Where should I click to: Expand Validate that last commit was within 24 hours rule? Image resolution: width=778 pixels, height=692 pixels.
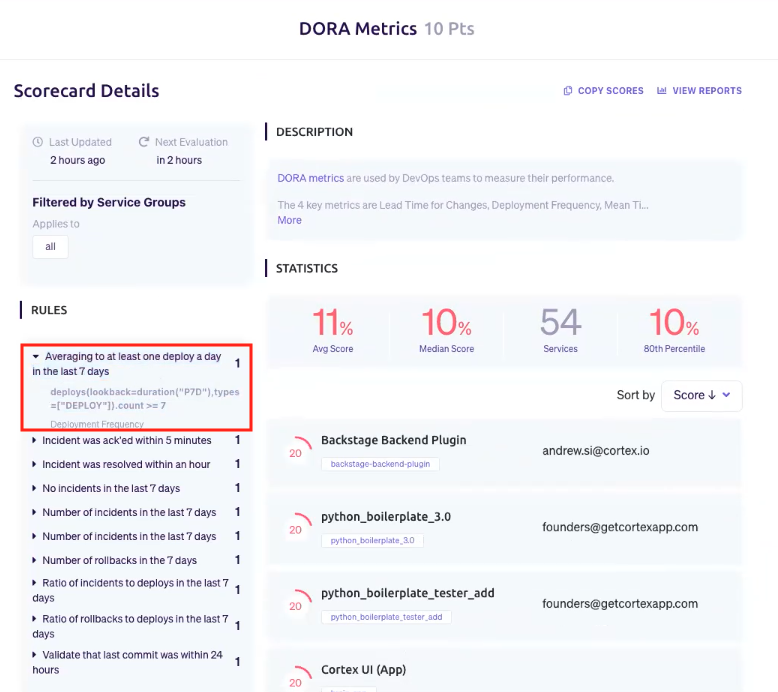34,655
